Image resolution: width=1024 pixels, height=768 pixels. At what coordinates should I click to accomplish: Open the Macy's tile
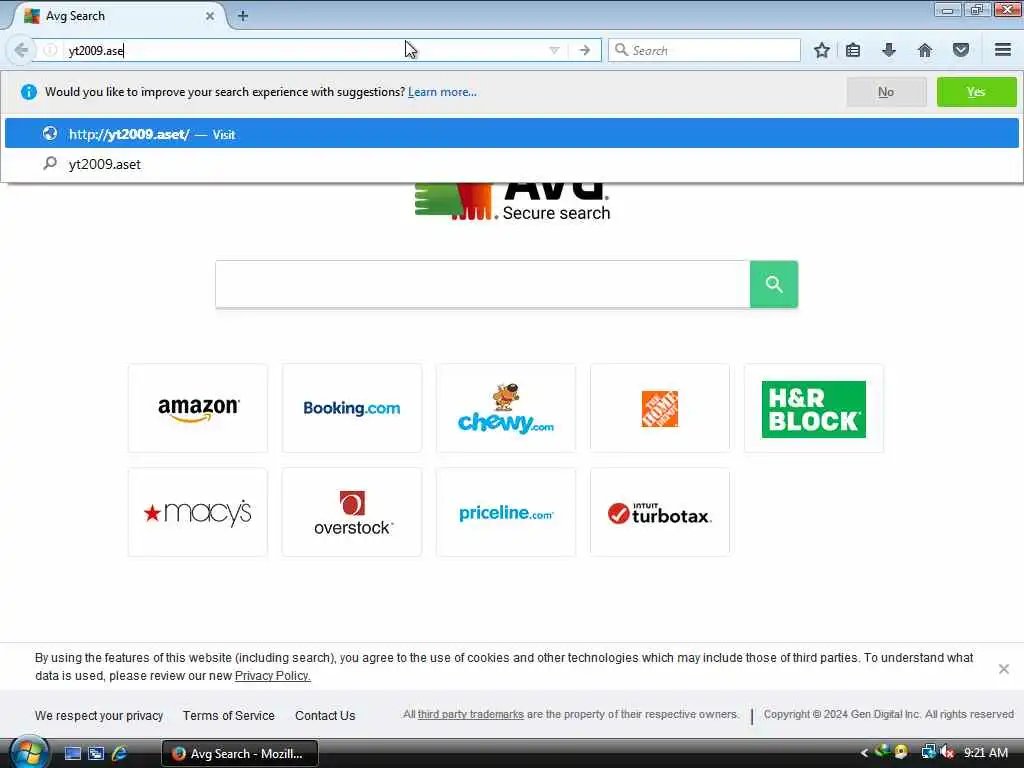tap(198, 512)
